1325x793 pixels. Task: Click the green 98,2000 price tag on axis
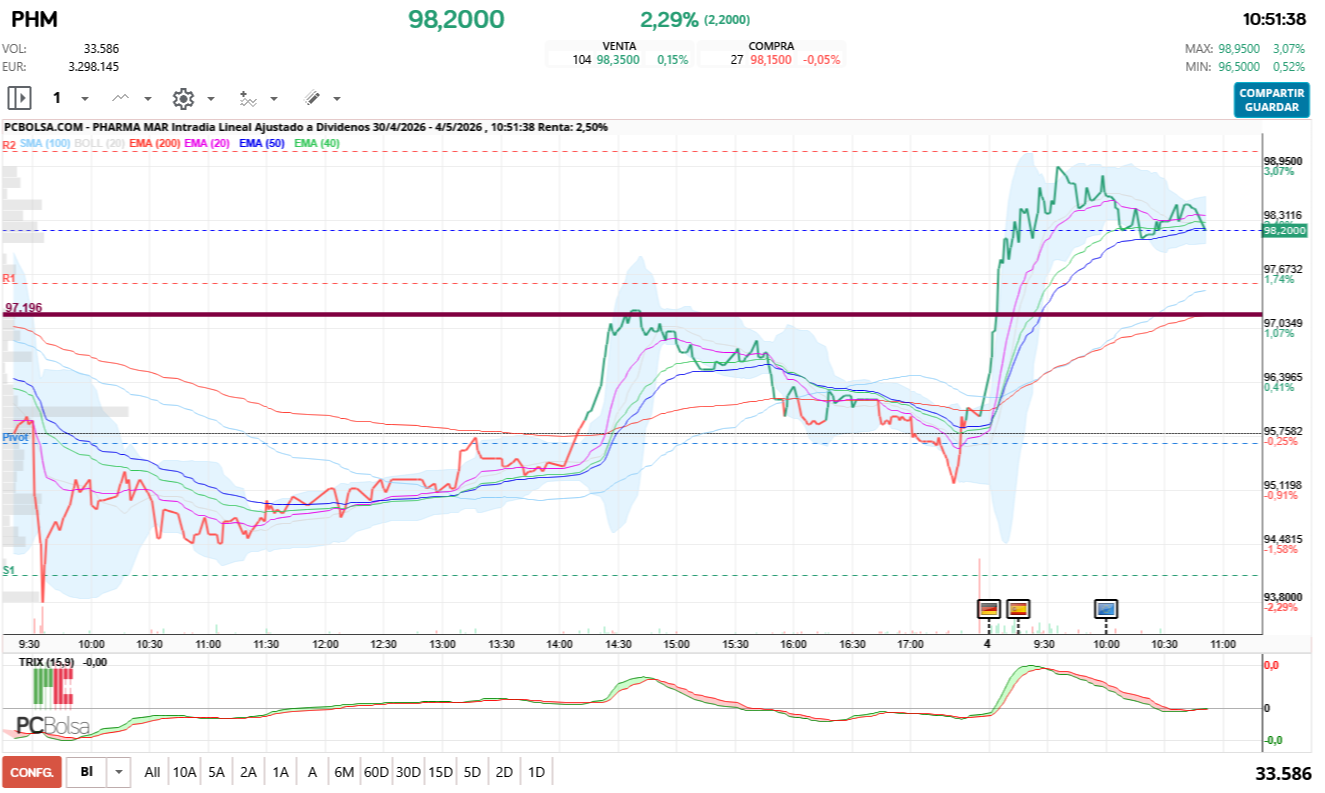click(1285, 230)
